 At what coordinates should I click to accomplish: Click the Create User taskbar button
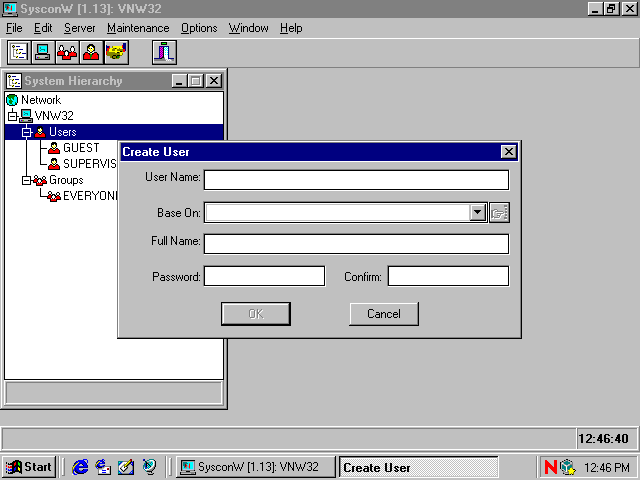(x=419, y=467)
